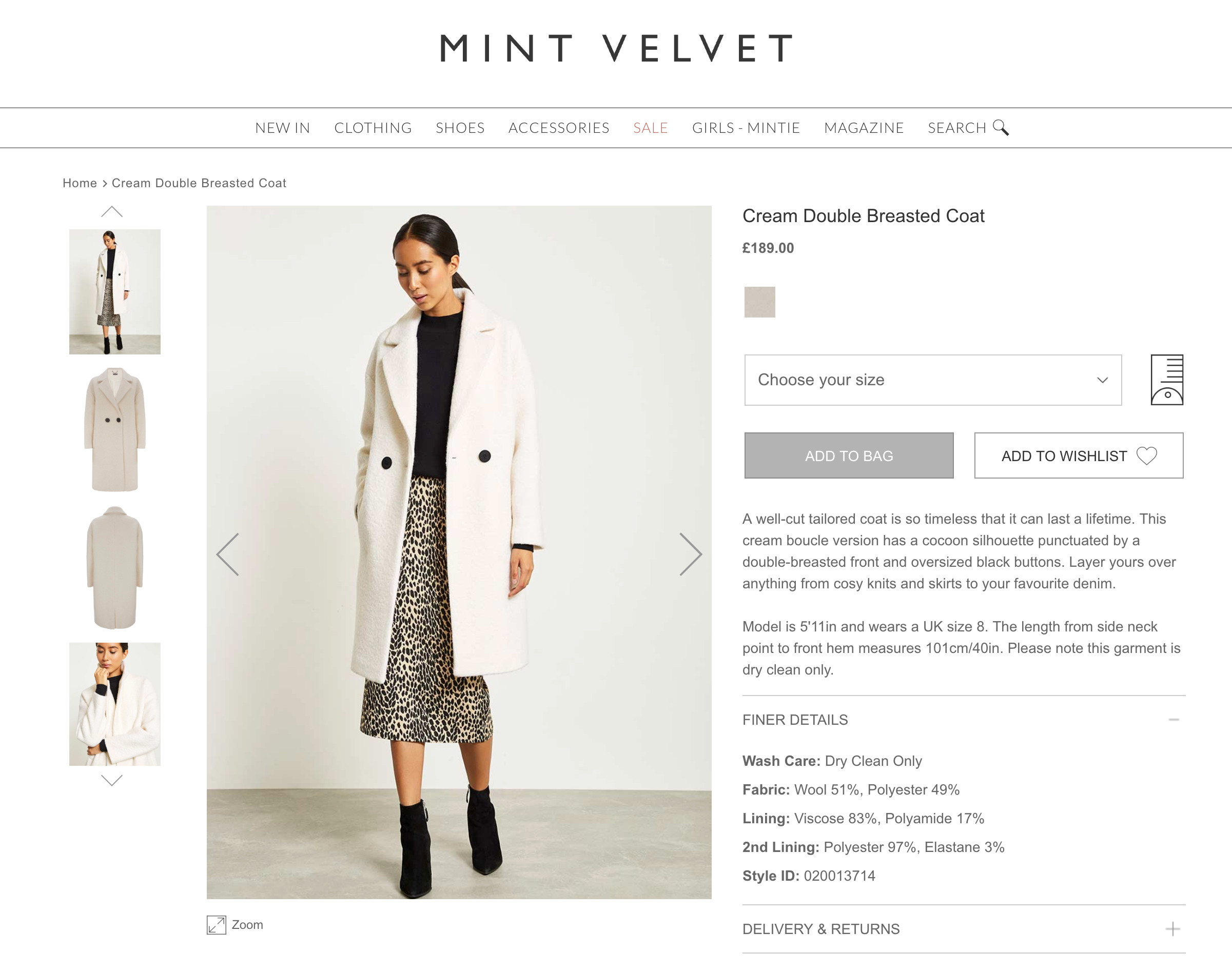Open the size guide icon
The width and height of the screenshot is (1232, 972).
point(1166,380)
